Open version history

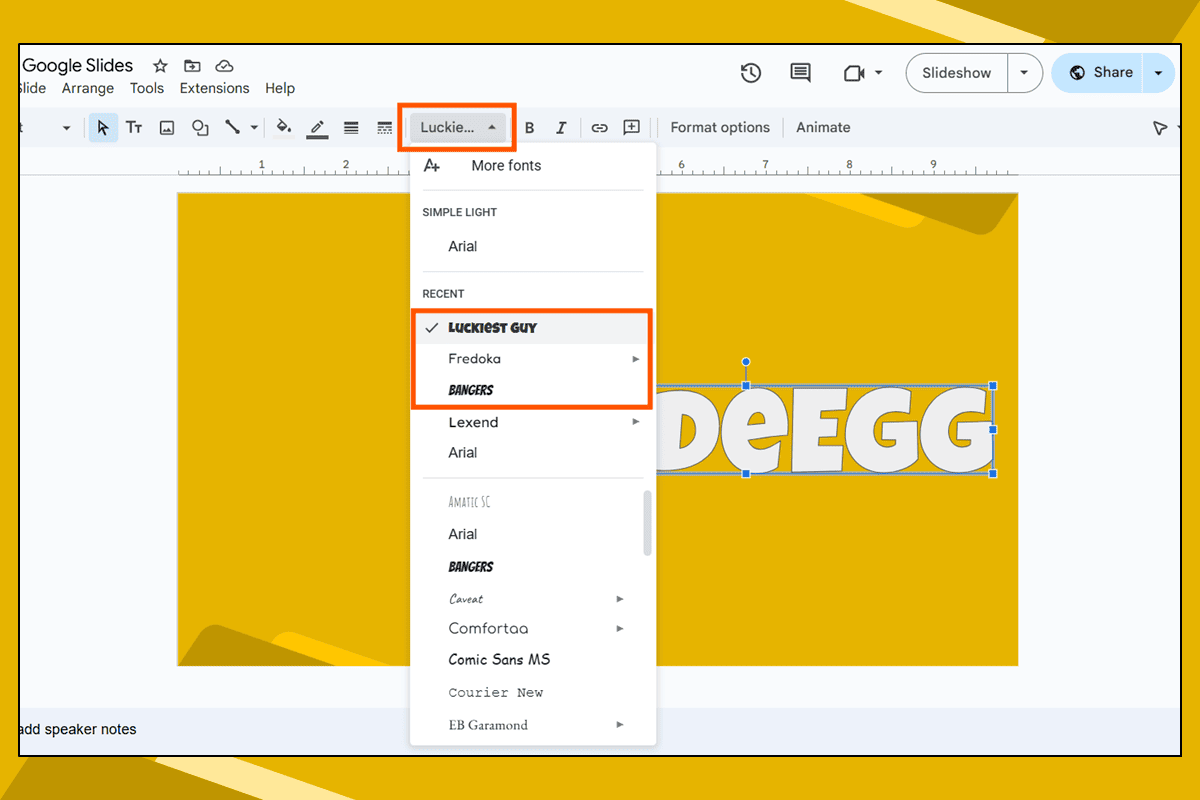(750, 72)
